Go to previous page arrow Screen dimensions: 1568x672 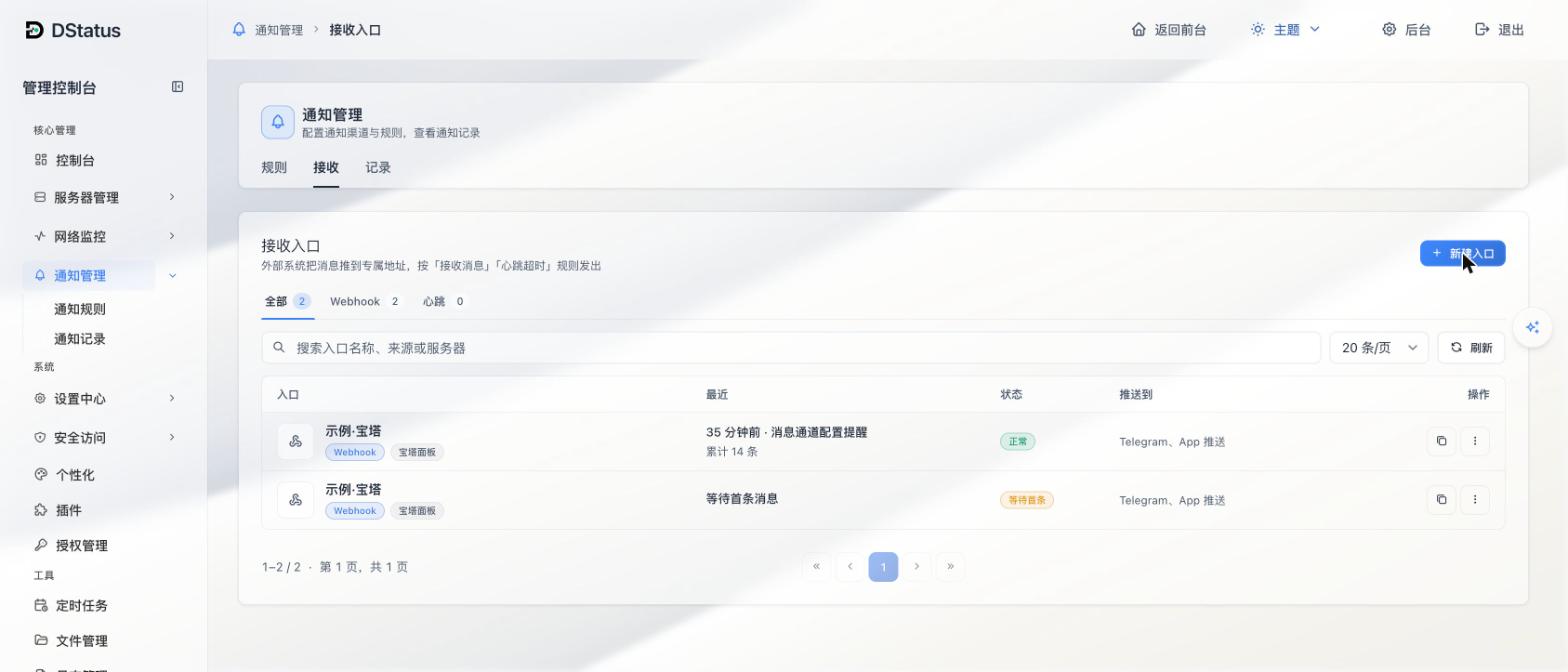(x=850, y=566)
